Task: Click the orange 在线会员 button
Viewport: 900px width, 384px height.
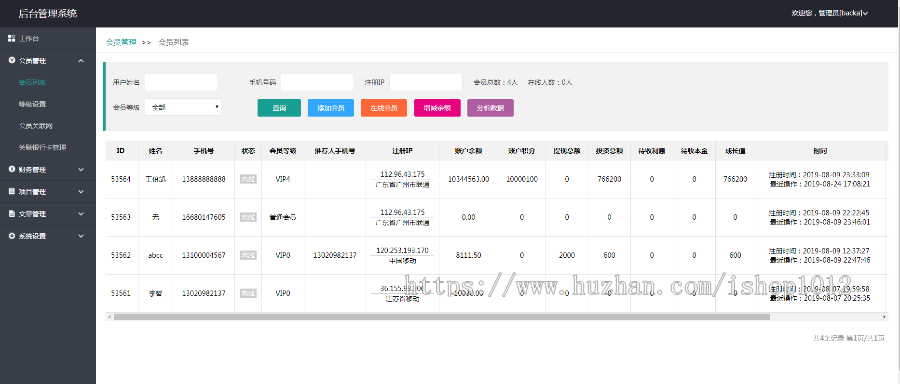Action: click(384, 108)
